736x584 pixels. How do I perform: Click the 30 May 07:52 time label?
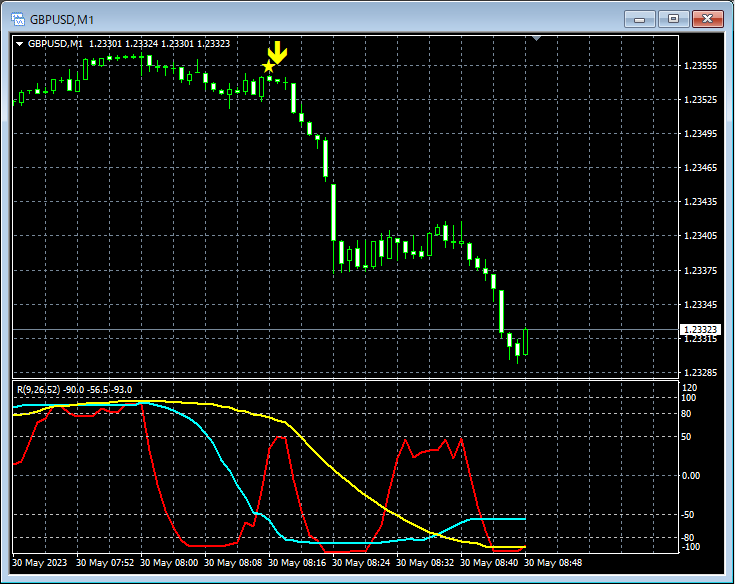(105, 562)
